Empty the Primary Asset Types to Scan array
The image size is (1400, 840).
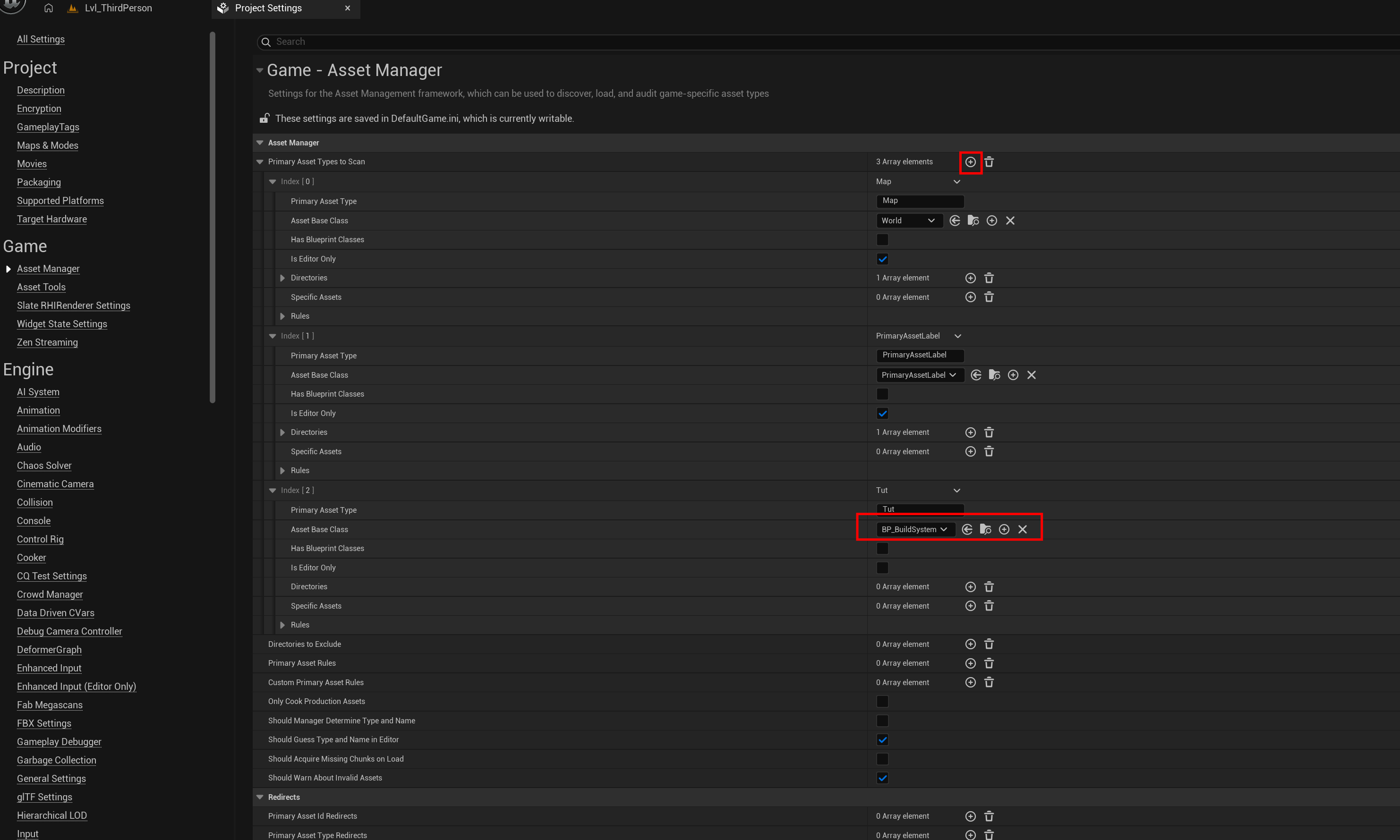click(989, 162)
